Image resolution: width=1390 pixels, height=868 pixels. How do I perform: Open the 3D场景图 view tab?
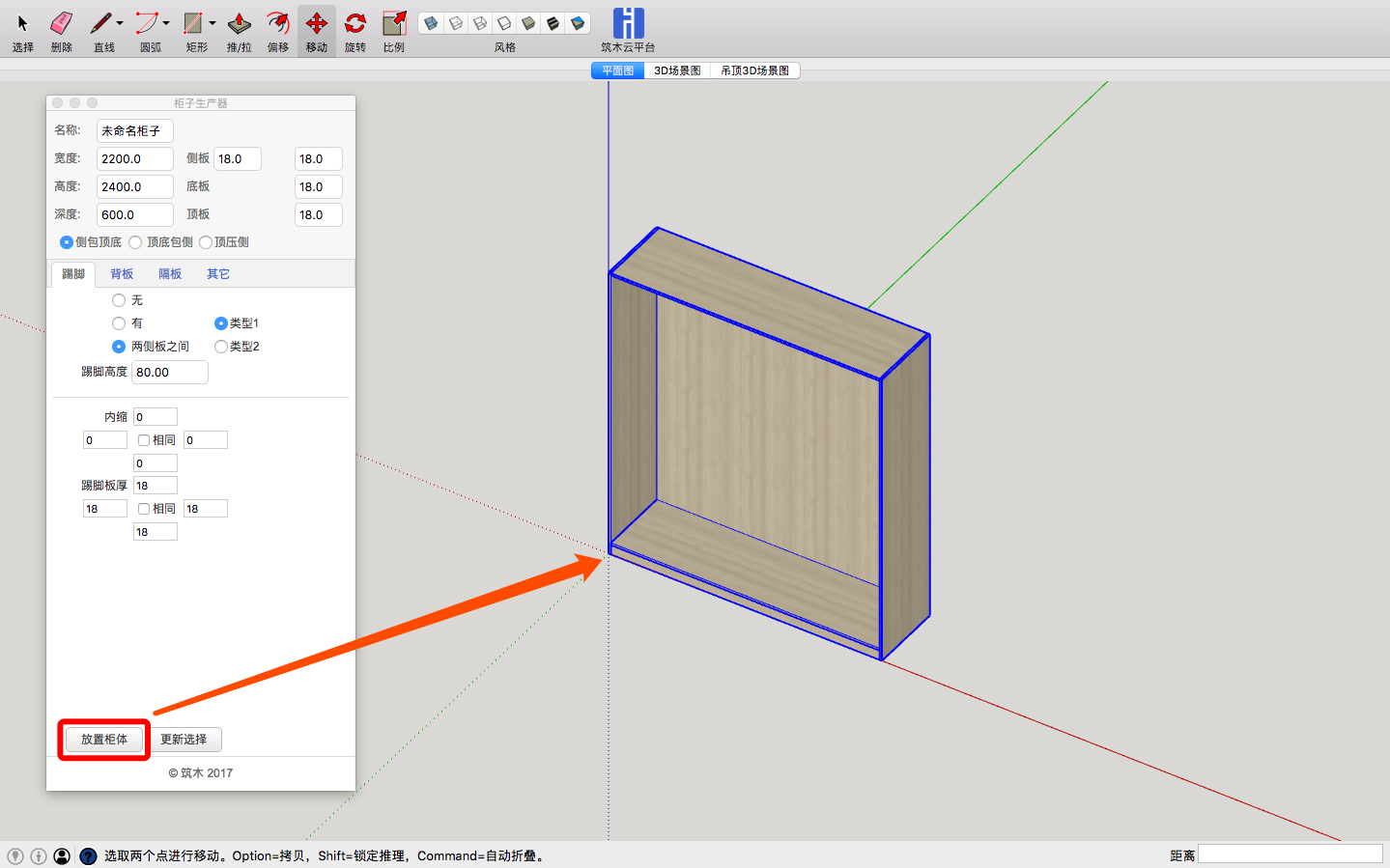click(x=676, y=70)
